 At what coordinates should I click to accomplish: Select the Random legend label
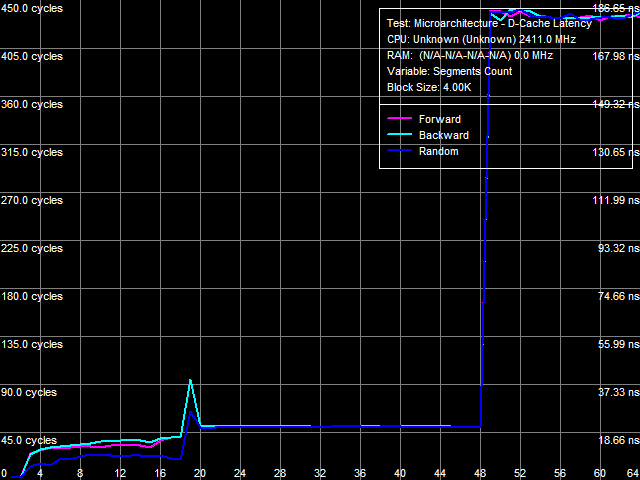(x=438, y=152)
